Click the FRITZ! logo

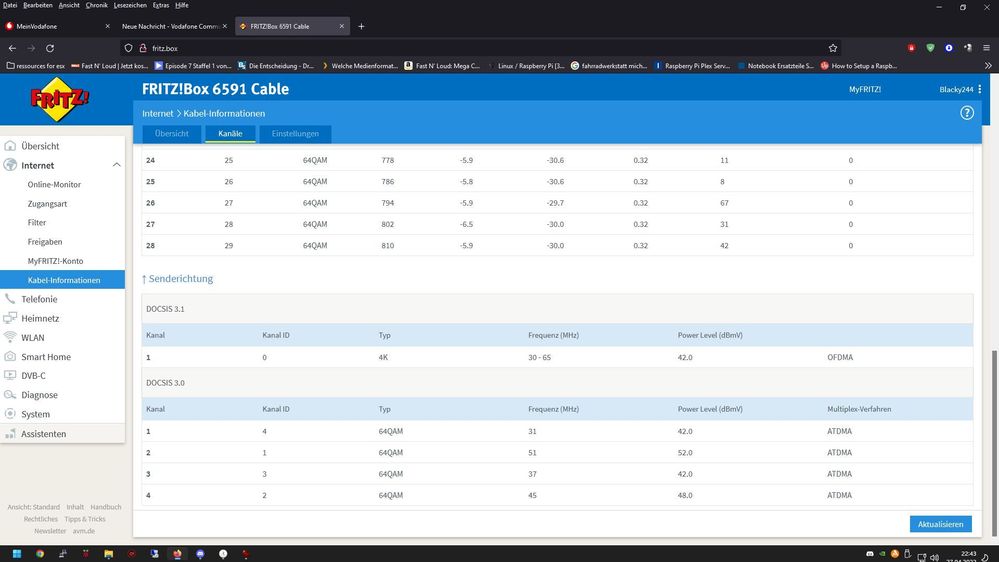point(60,99)
